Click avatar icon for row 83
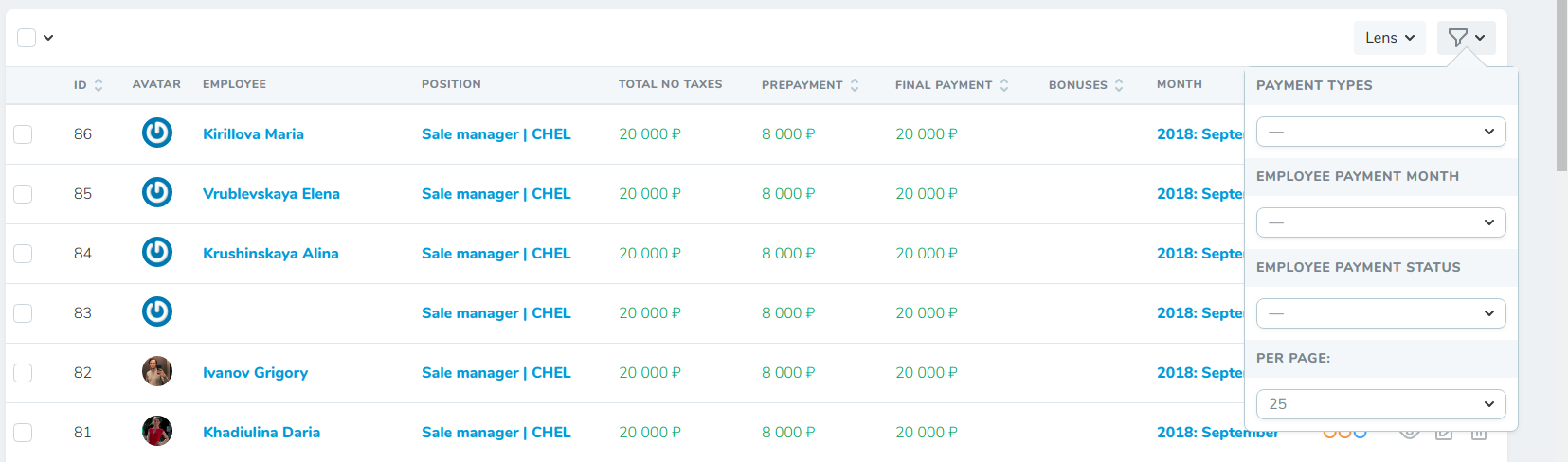 click(157, 312)
